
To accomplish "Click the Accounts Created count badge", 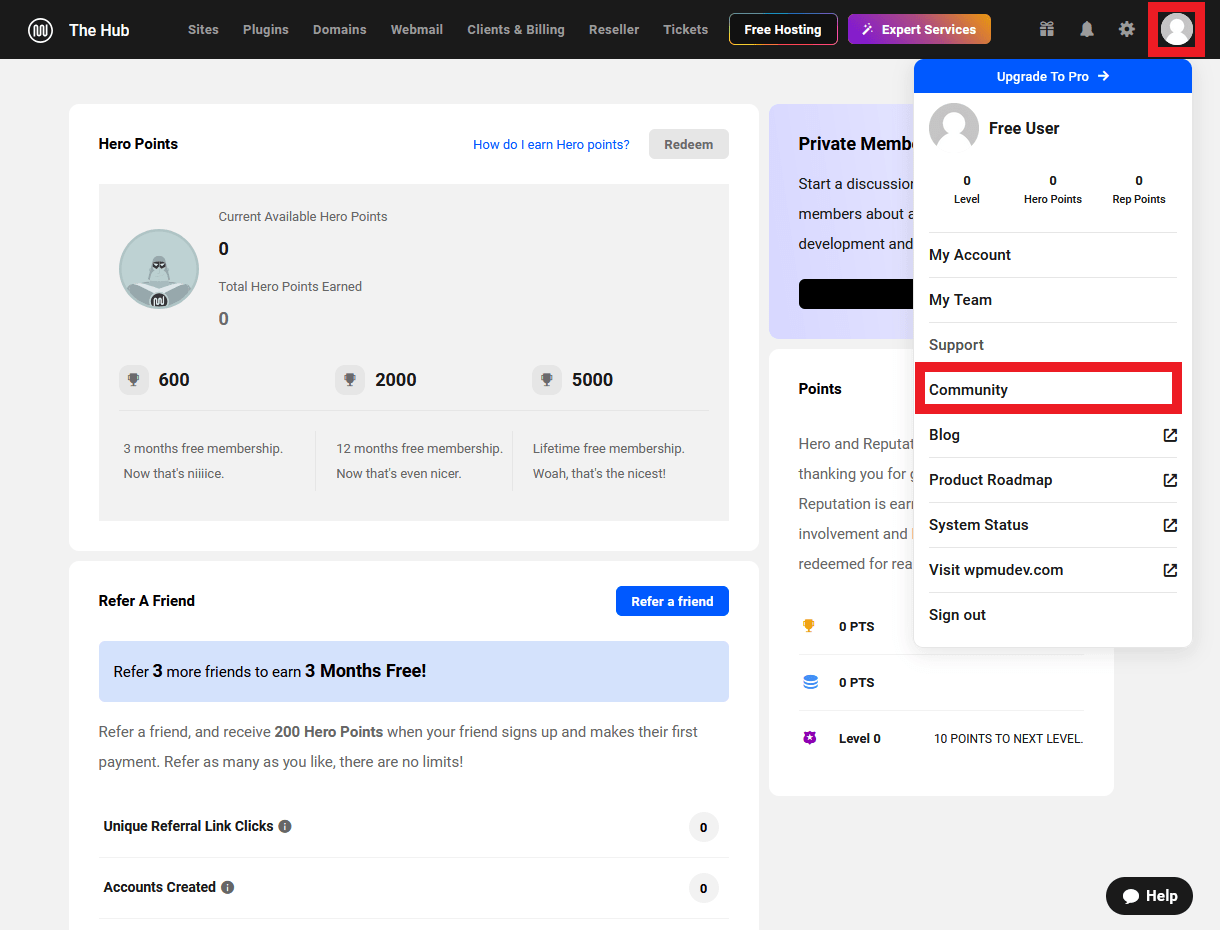I will click(703, 888).
